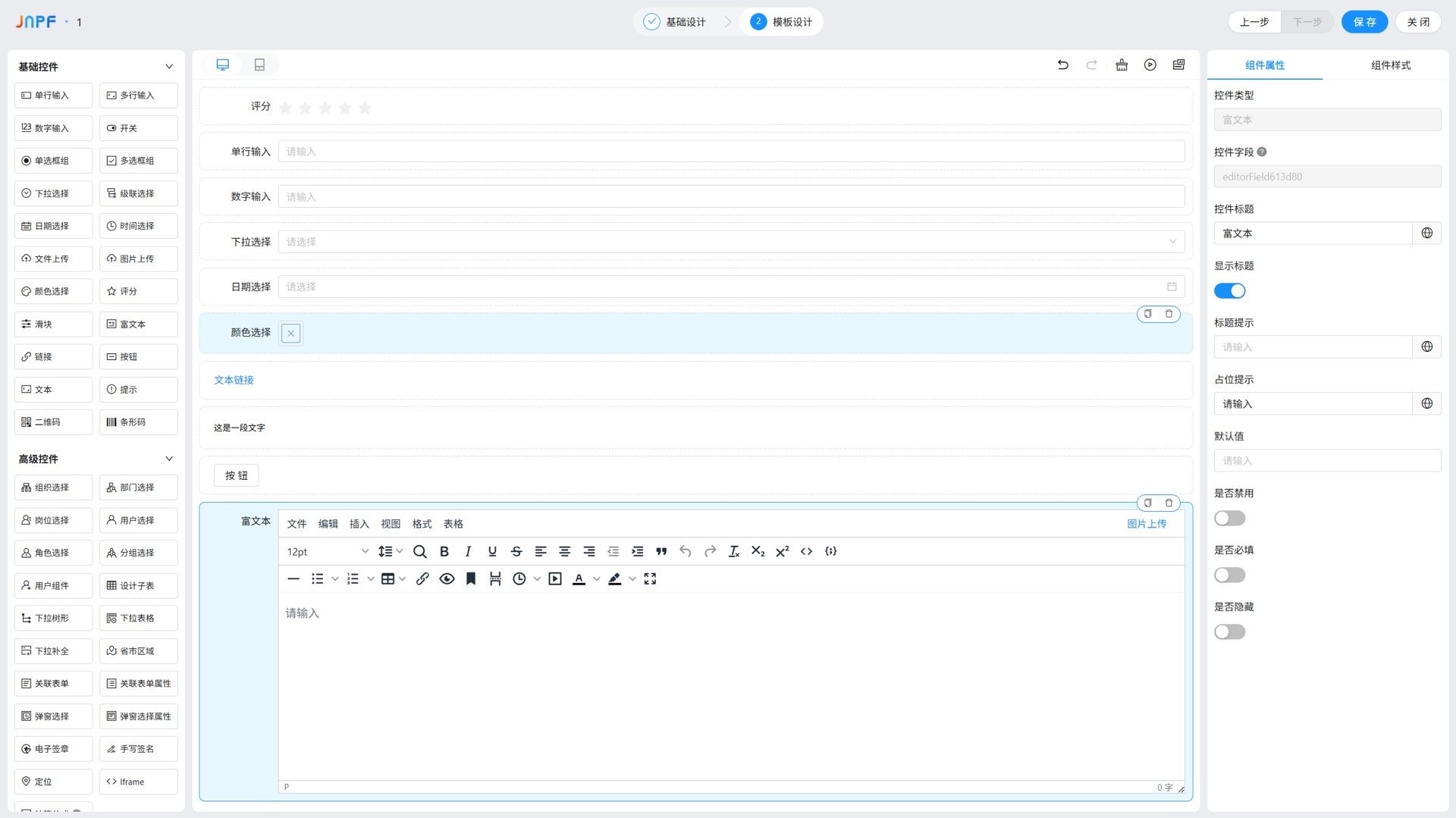1456x818 pixels.
Task: Toggle the 是否必填 switch
Action: click(x=1229, y=575)
